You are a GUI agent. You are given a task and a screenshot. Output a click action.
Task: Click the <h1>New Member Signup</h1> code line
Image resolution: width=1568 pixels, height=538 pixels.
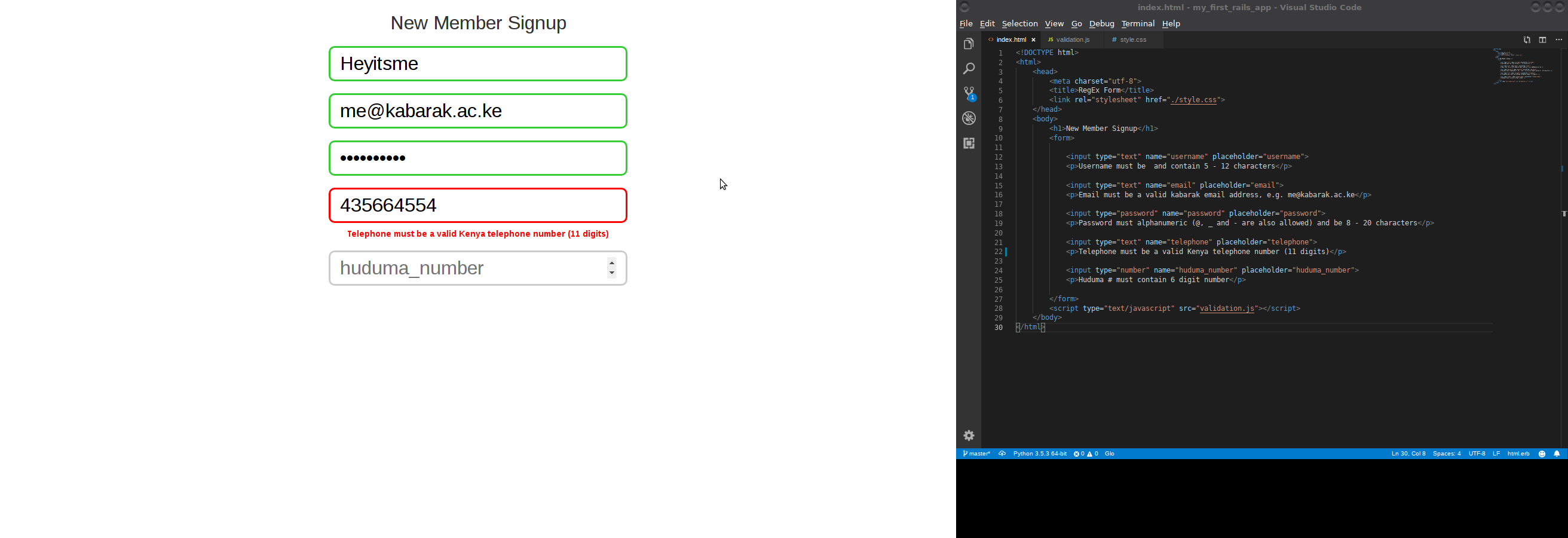[x=1104, y=129]
